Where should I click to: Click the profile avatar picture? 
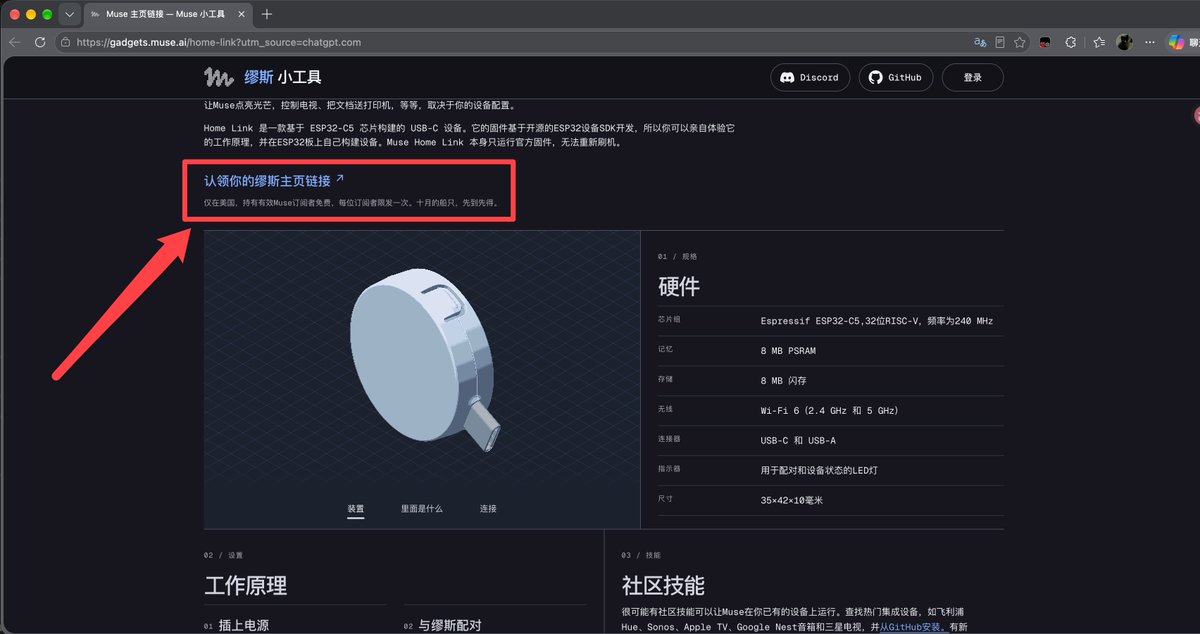point(1124,42)
